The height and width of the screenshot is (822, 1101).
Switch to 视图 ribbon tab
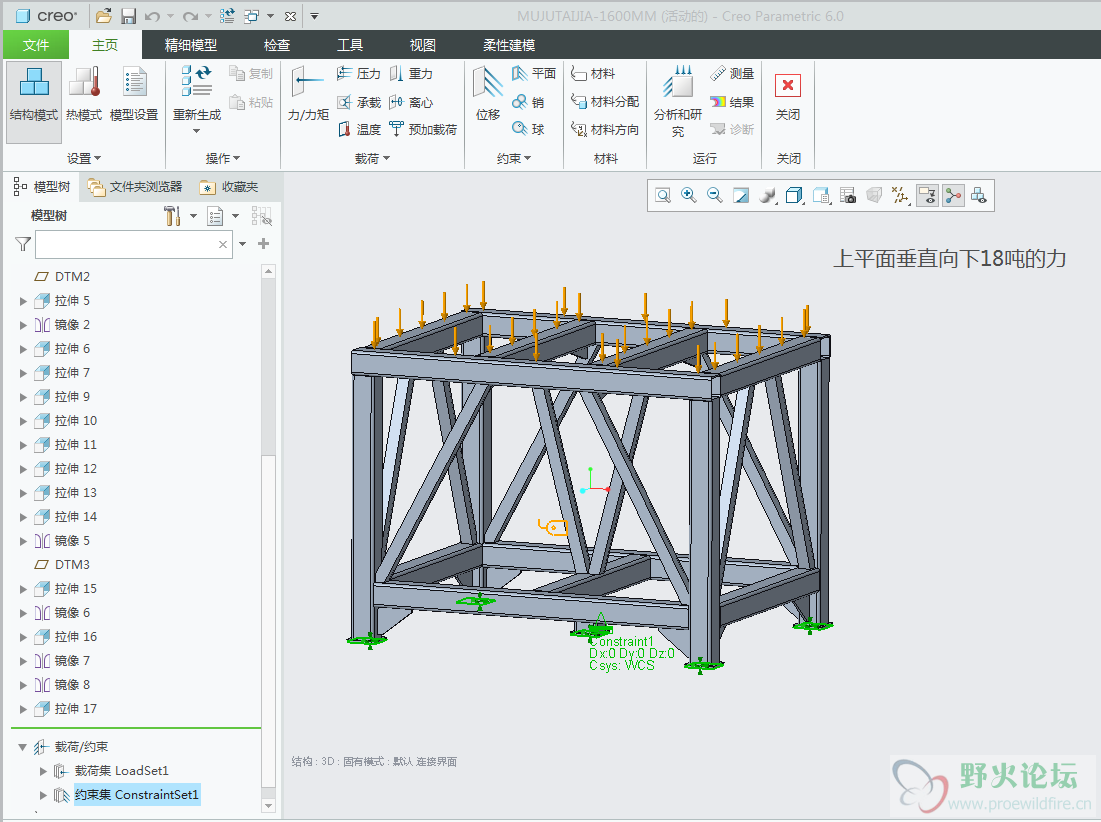point(423,45)
